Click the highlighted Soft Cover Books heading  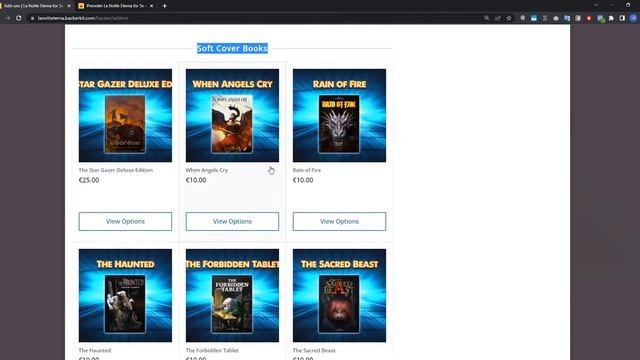232,48
